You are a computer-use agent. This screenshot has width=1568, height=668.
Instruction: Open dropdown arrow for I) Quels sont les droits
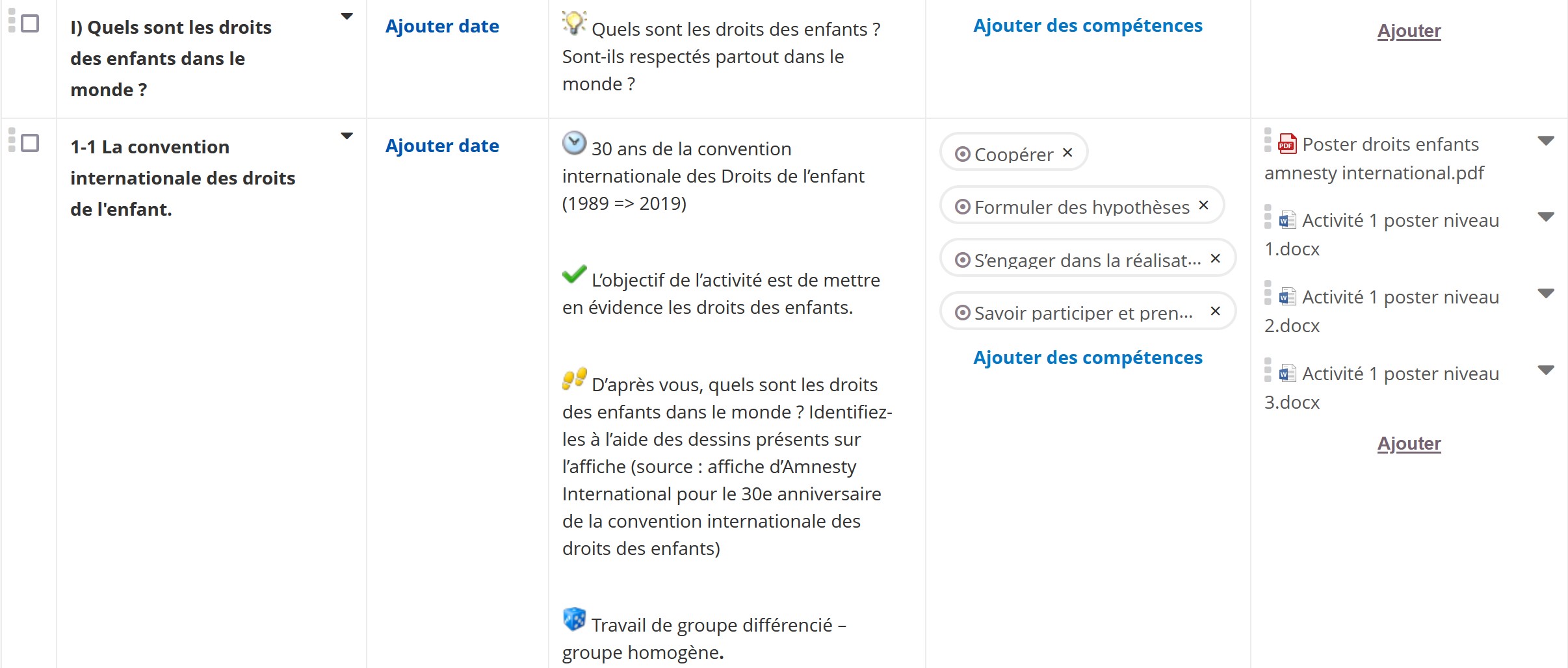click(347, 16)
